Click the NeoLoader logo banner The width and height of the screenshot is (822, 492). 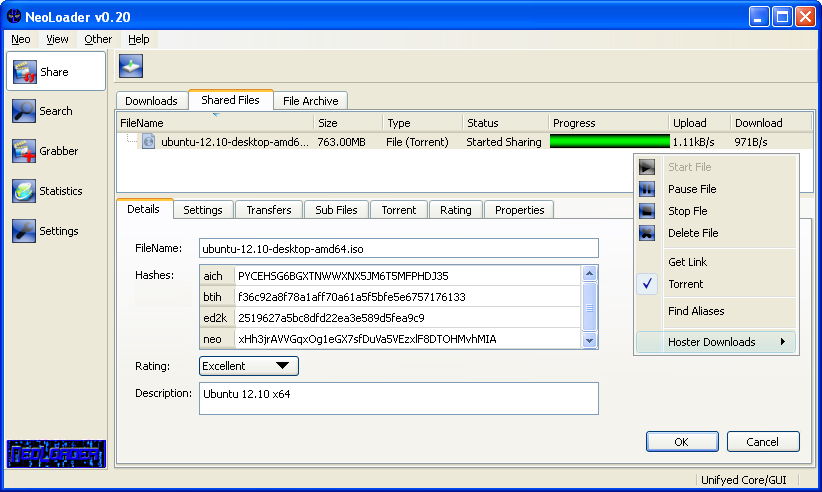pos(56,454)
